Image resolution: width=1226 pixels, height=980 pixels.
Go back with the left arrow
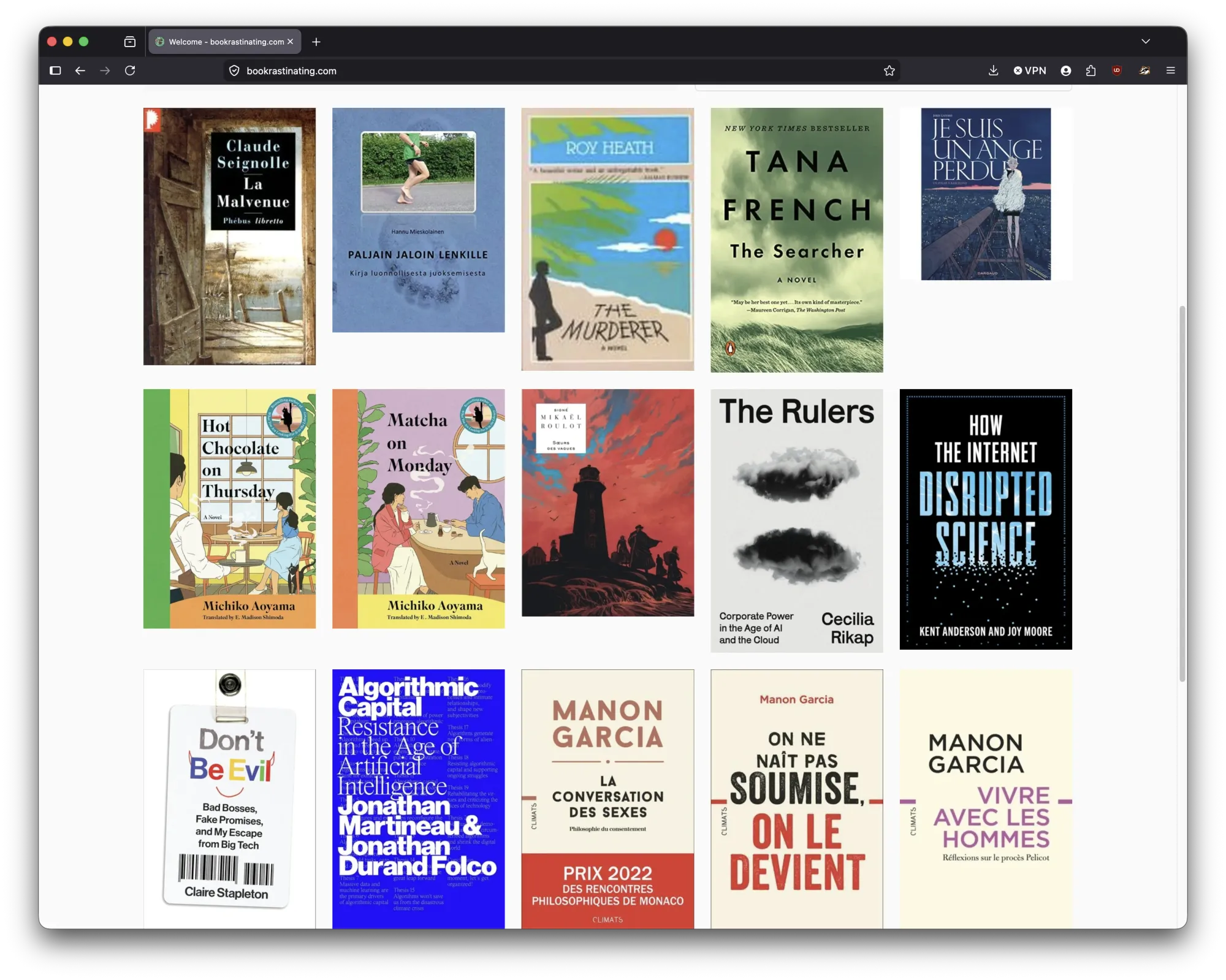point(80,70)
